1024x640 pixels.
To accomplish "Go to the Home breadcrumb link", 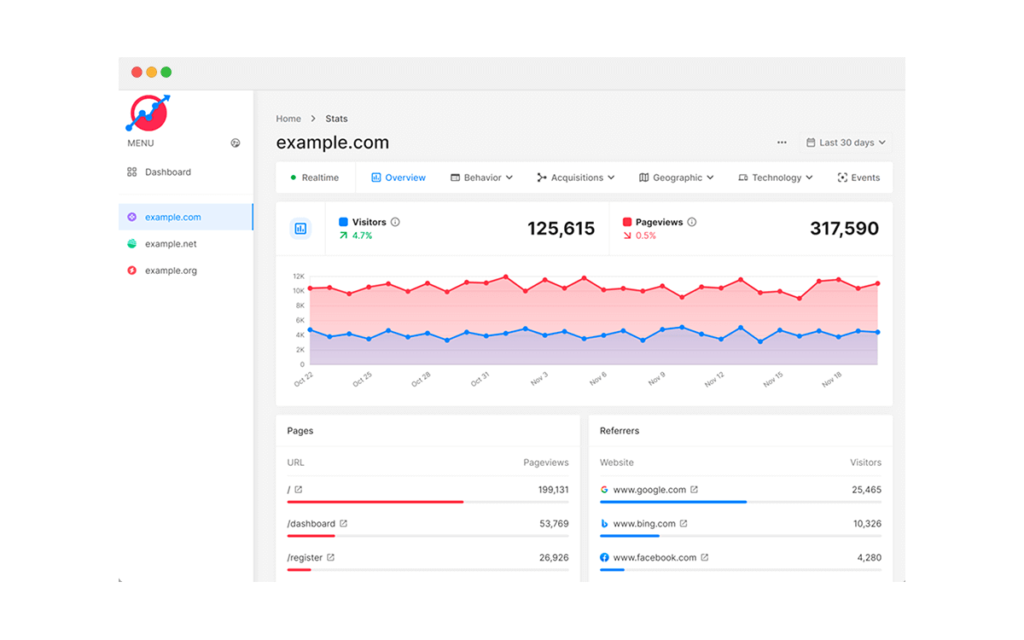I will [288, 118].
